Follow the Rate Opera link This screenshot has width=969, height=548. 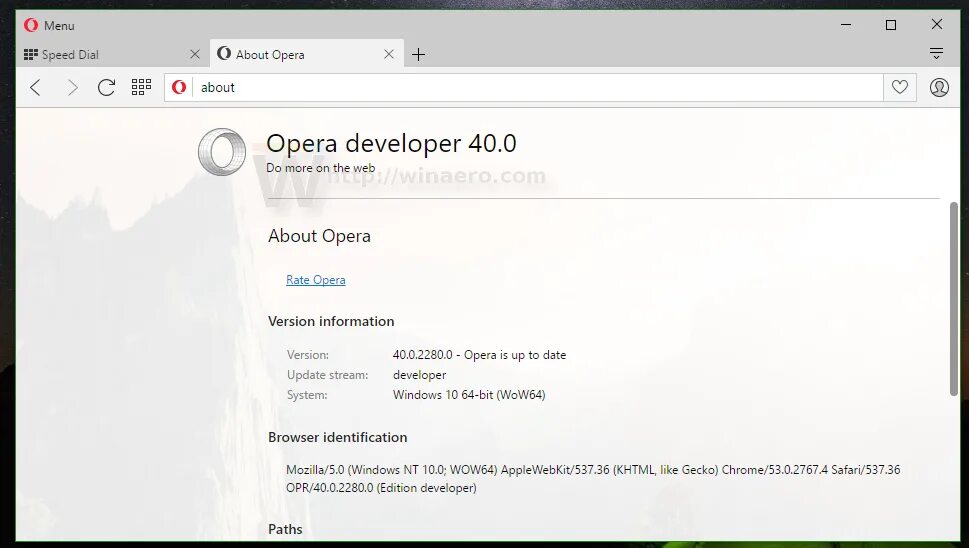[316, 280]
